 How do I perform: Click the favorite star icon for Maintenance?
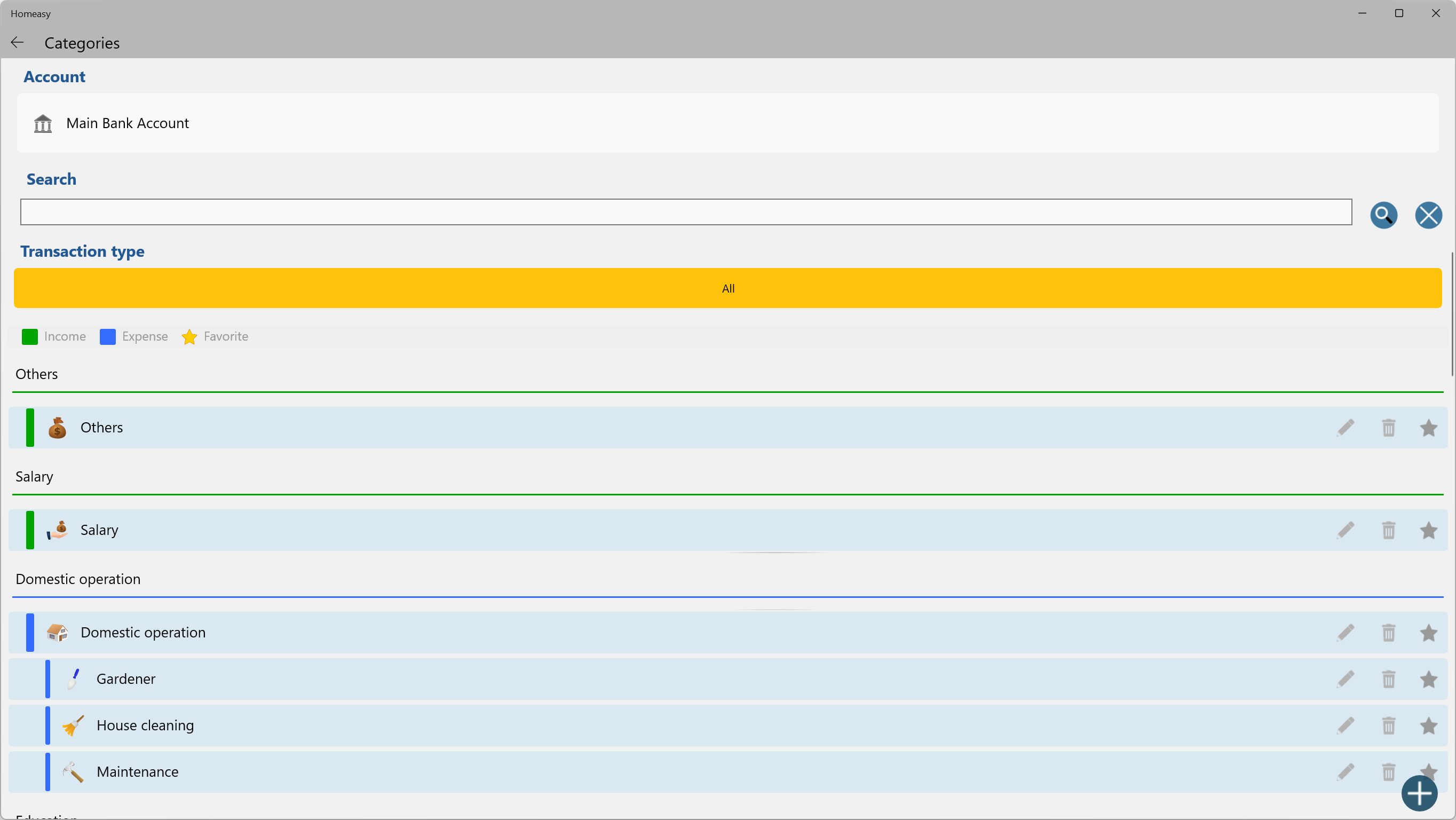(x=1429, y=771)
